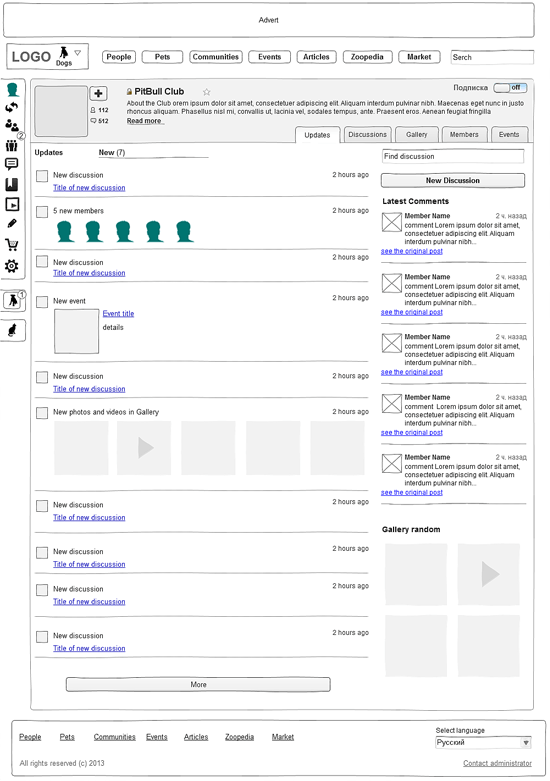This screenshot has width=550, height=781.
Task: Star the PitBull Club as favorite
Action: pos(206,92)
